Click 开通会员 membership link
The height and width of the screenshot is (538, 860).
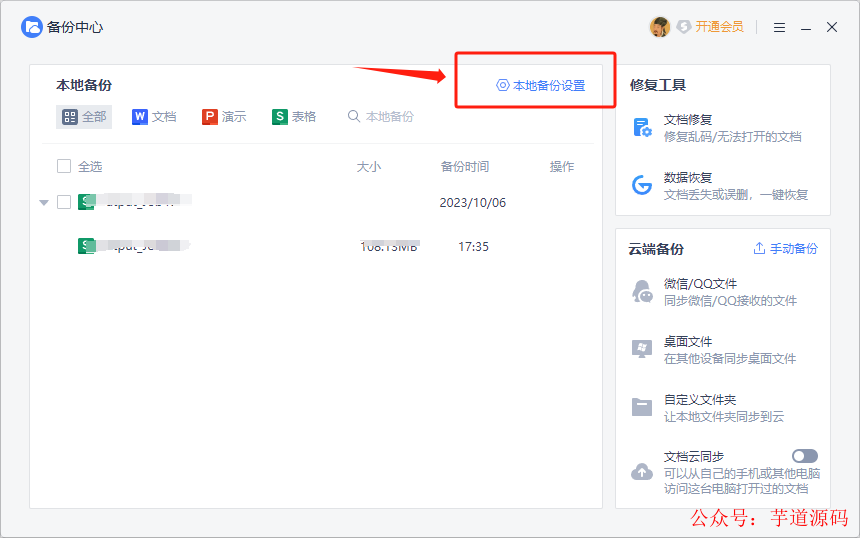(x=719, y=27)
